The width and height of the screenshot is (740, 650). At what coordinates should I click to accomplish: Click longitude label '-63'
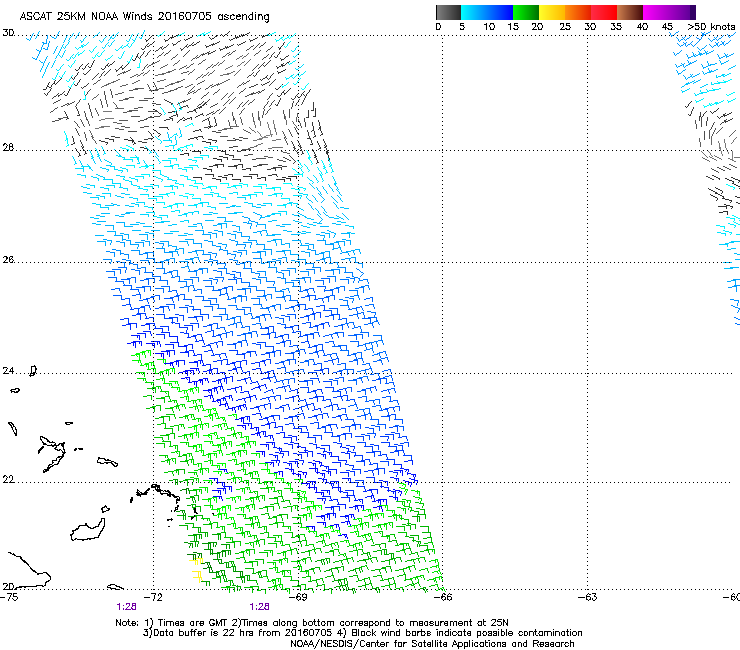coord(588,597)
